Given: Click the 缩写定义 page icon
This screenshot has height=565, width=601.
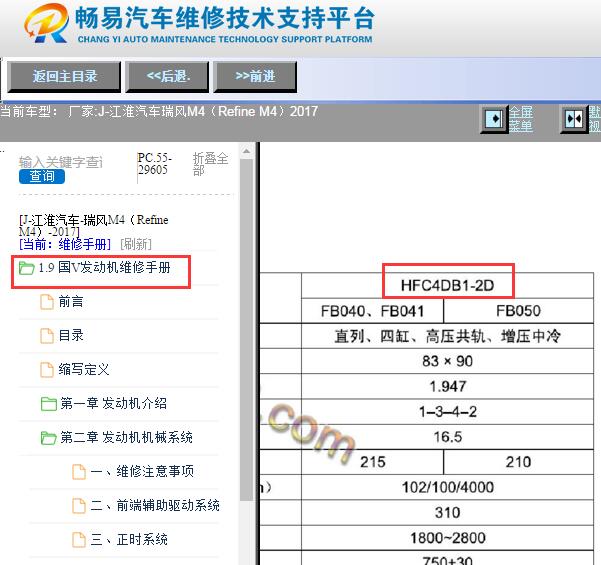Looking at the screenshot, I should 47,370.
